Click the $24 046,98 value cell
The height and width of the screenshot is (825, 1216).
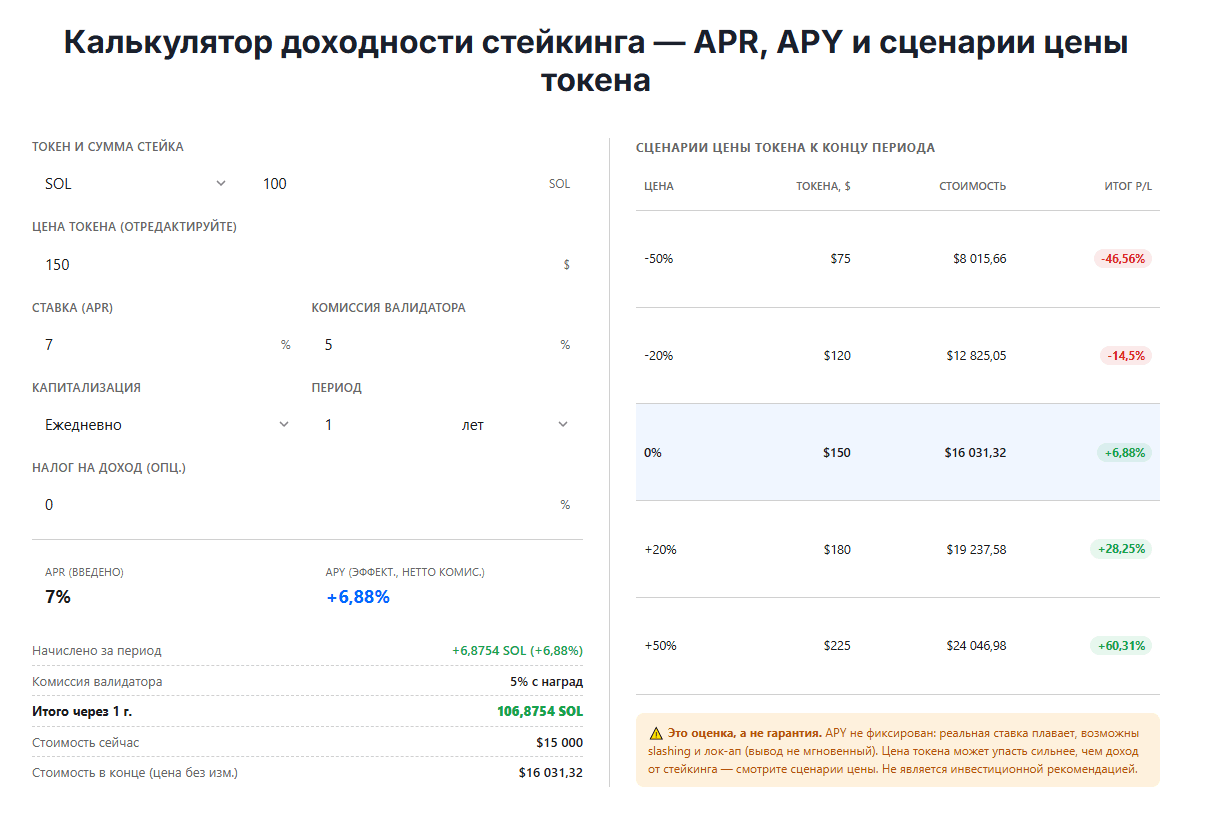[x=977, y=646]
